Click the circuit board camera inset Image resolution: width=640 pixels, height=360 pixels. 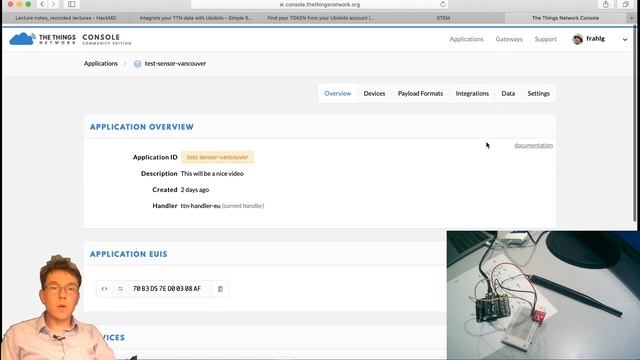point(543,295)
